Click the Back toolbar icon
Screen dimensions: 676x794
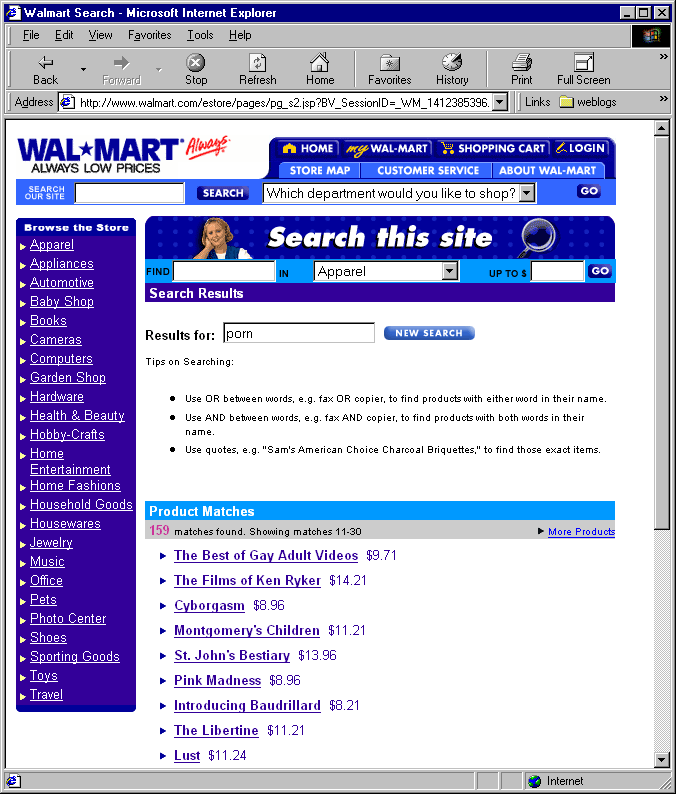click(45, 63)
